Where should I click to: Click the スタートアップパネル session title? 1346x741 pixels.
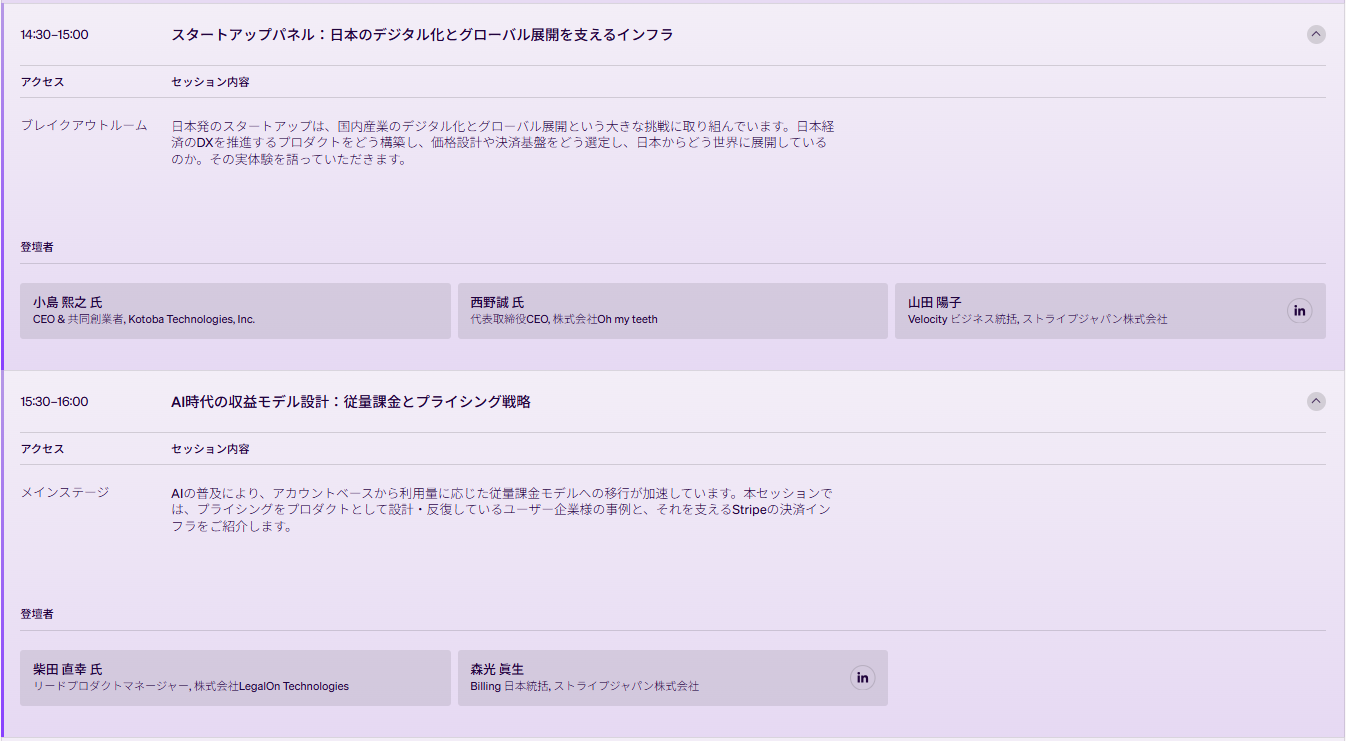pyautogui.click(x=422, y=34)
